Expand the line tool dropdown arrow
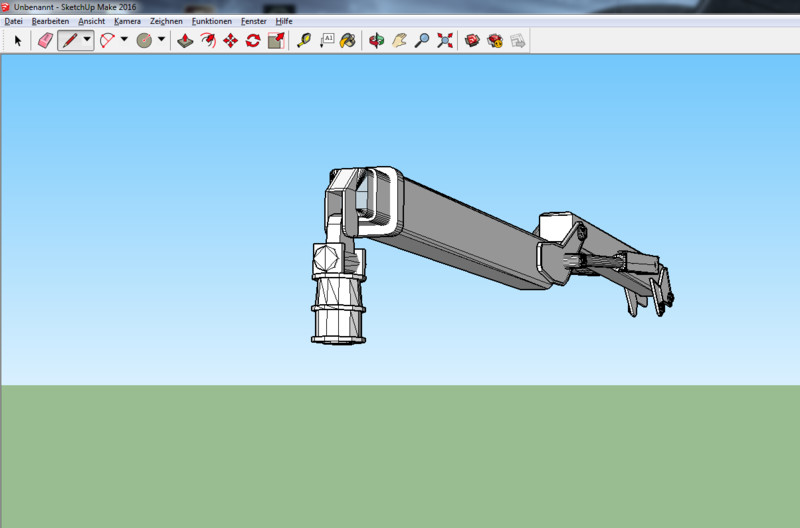Screen dimensions: 800x528 (x=87, y=41)
